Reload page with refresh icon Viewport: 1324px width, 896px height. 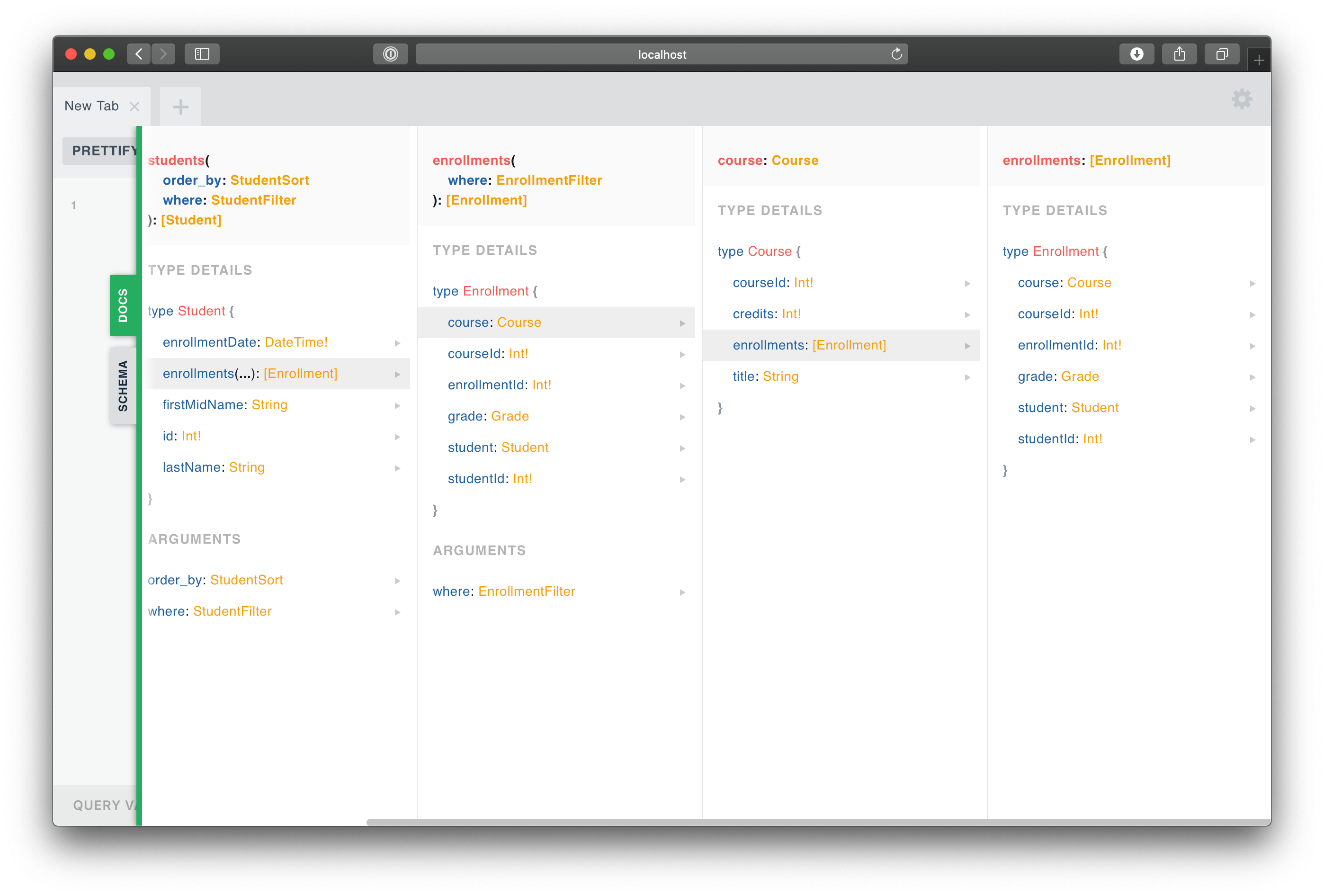(896, 54)
